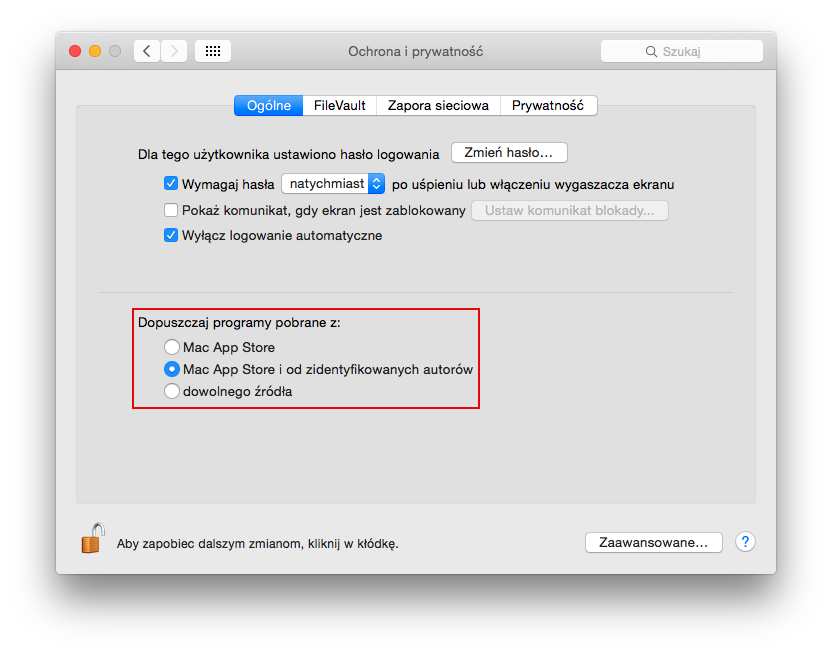Show all preferences grid icon
This screenshot has height=654, width=832.
(x=213, y=51)
